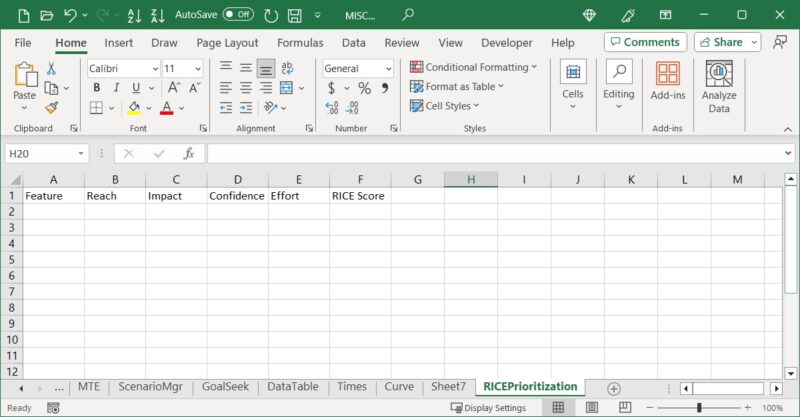Click the Share button
This screenshot has width=800, height=417.
(x=722, y=42)
